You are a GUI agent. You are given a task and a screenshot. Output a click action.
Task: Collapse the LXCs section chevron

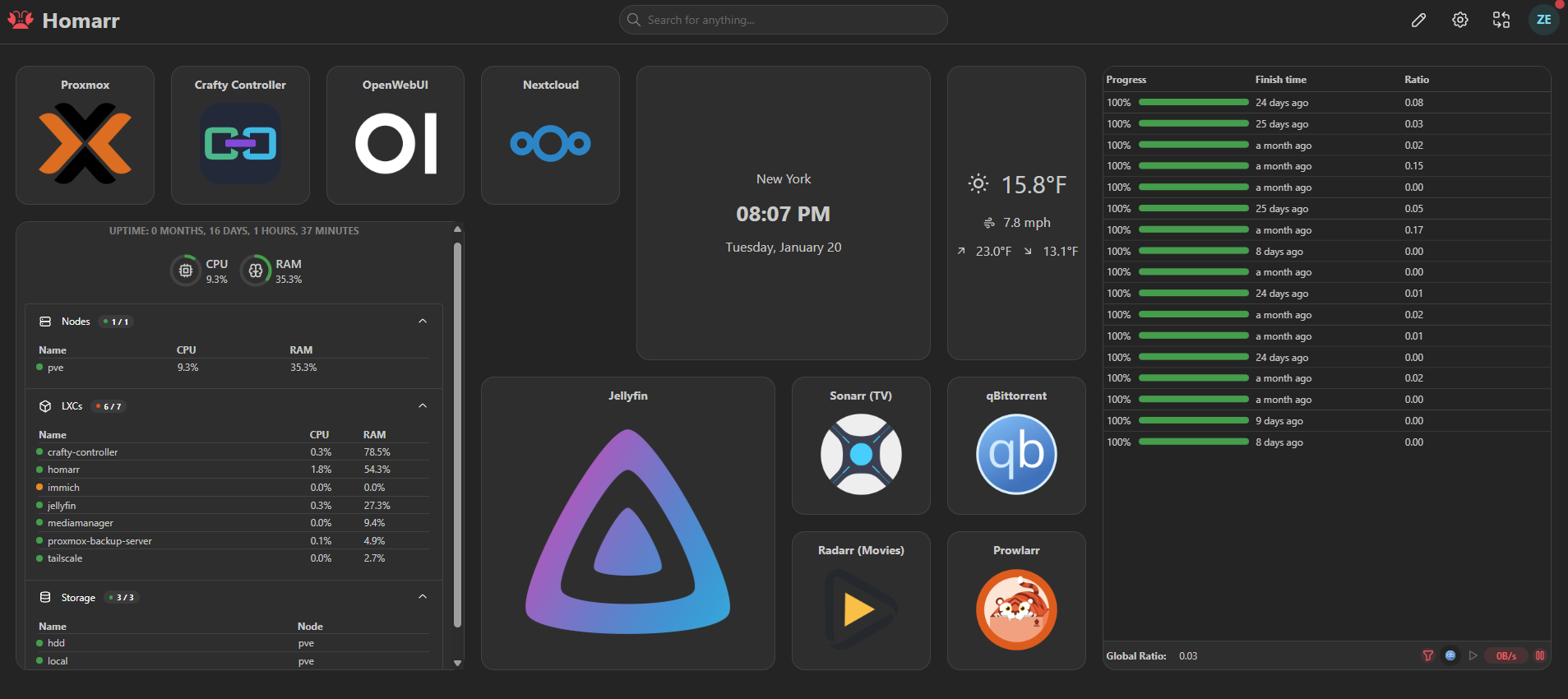coord(423,406)
